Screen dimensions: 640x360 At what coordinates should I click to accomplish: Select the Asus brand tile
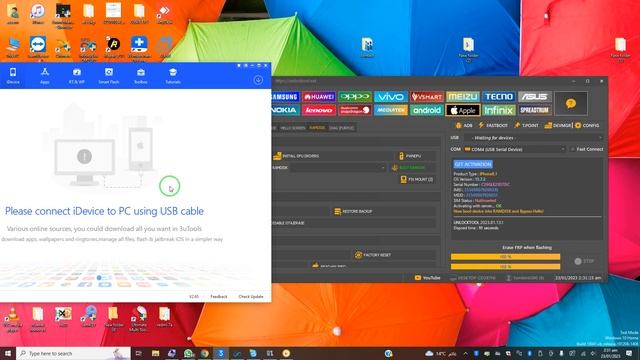(535, 97)
